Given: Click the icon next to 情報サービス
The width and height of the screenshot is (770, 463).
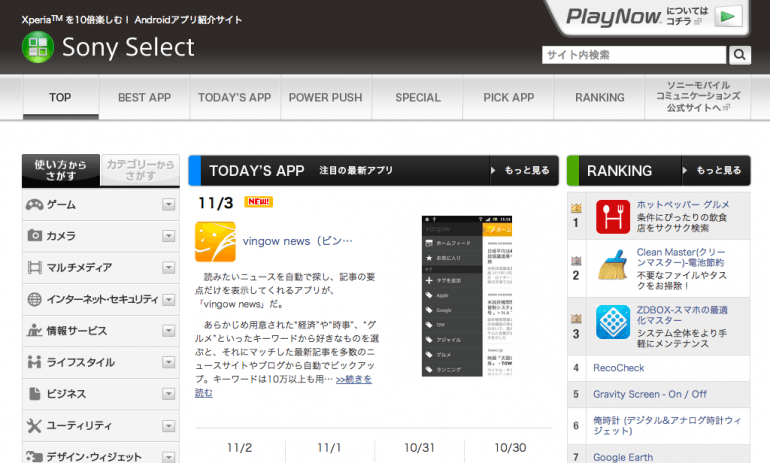Looking at the screenshot, I should (x=34, y=330).
